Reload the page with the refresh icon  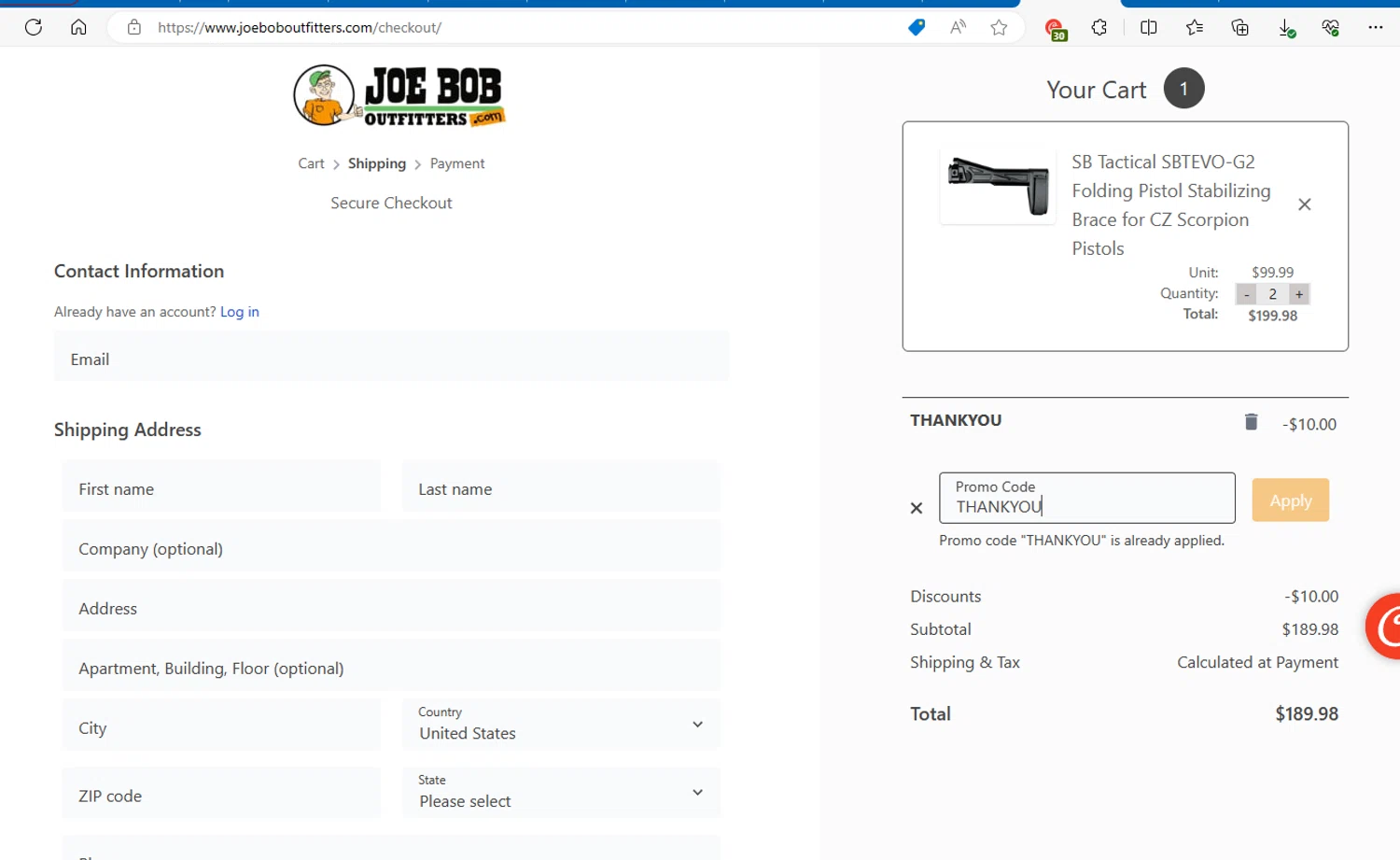pyautogui.click(x=34, y=27)
